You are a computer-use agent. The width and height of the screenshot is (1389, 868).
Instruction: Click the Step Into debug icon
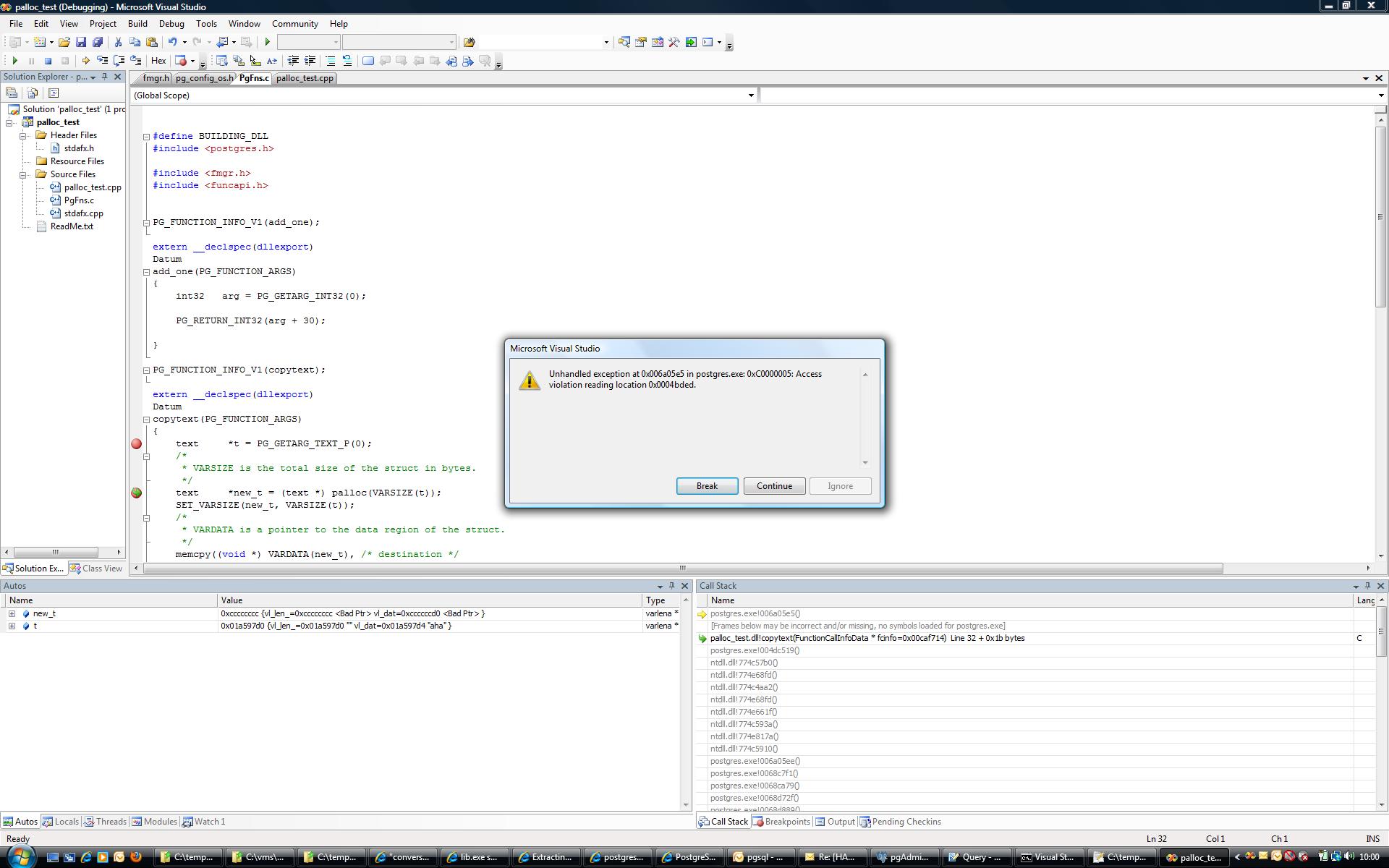tap(102, 61)
